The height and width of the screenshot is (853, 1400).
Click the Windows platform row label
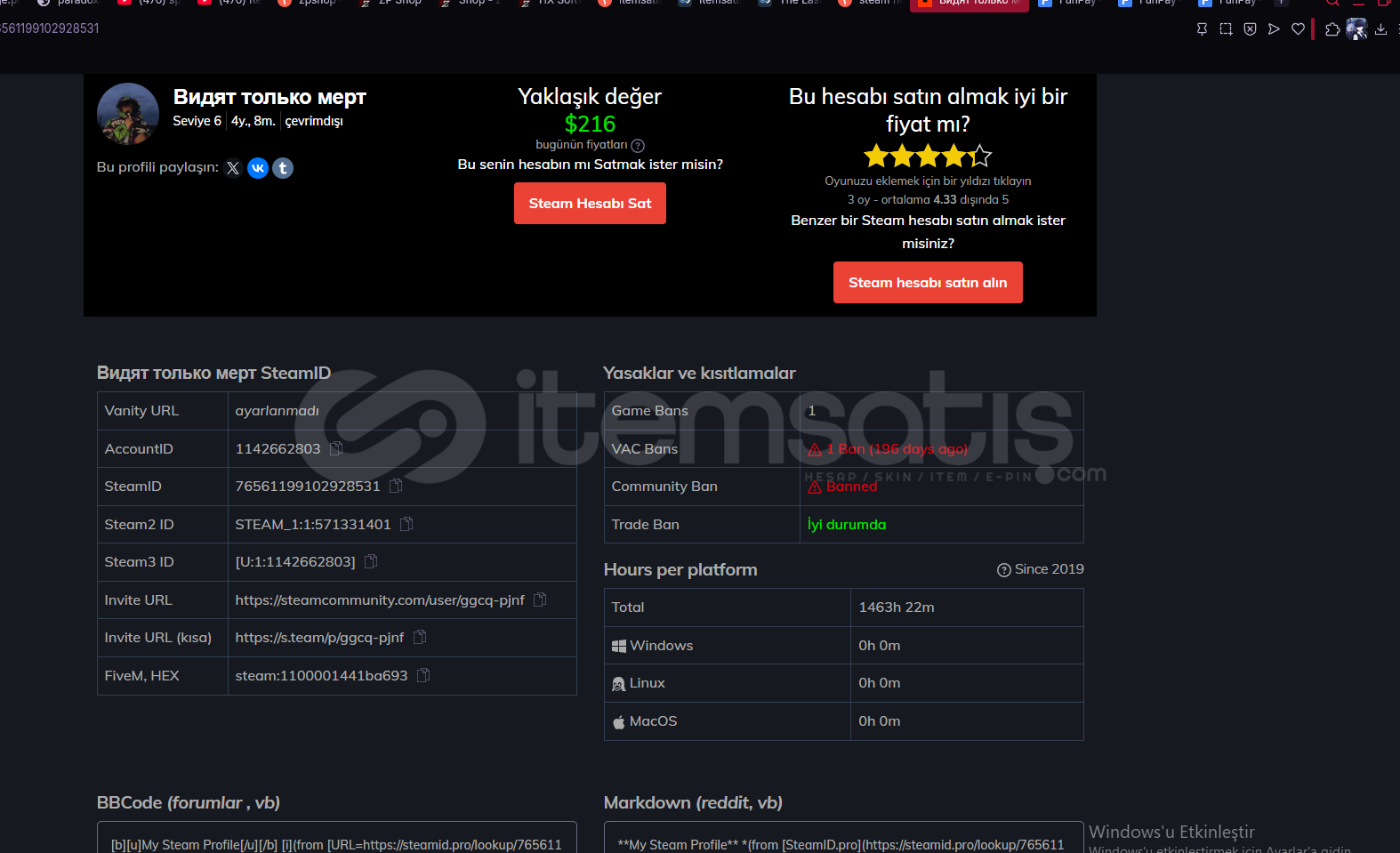[652, 645]
